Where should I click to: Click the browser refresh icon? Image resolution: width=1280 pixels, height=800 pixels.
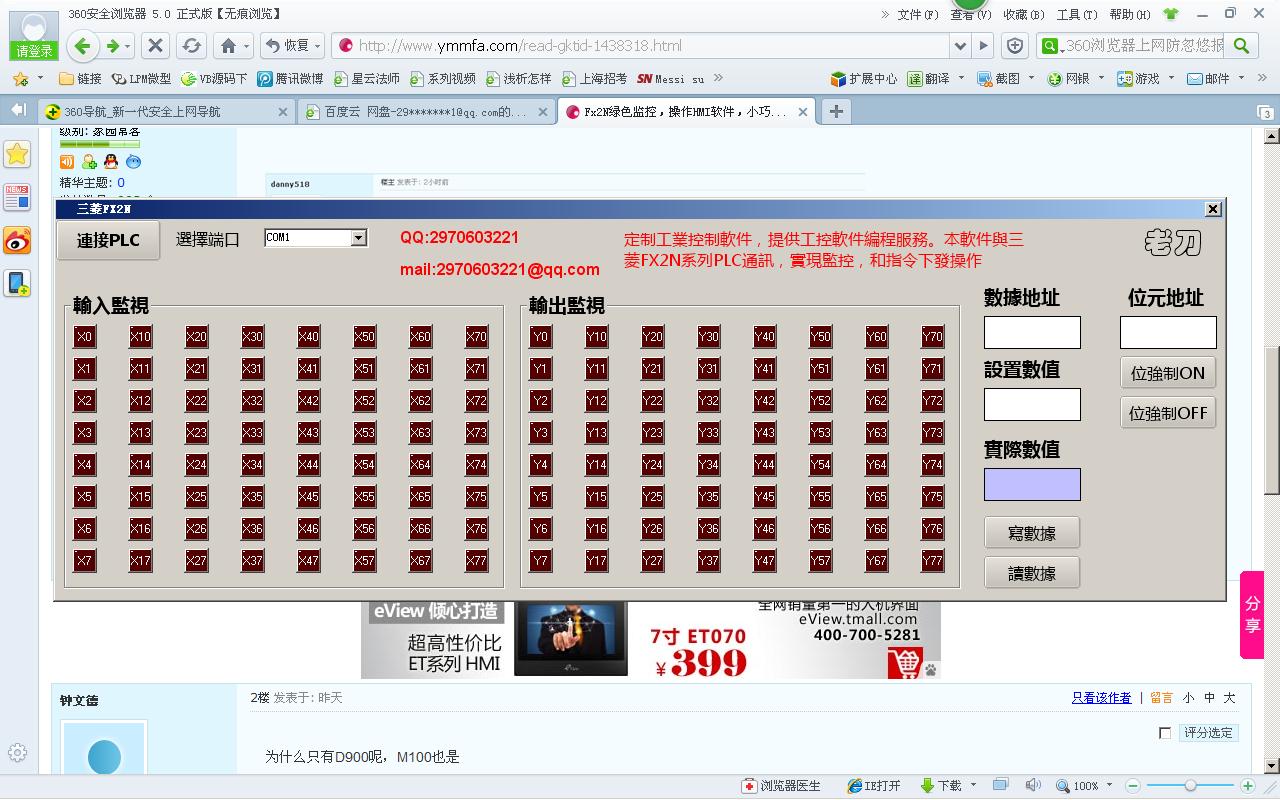click(191, 46)
